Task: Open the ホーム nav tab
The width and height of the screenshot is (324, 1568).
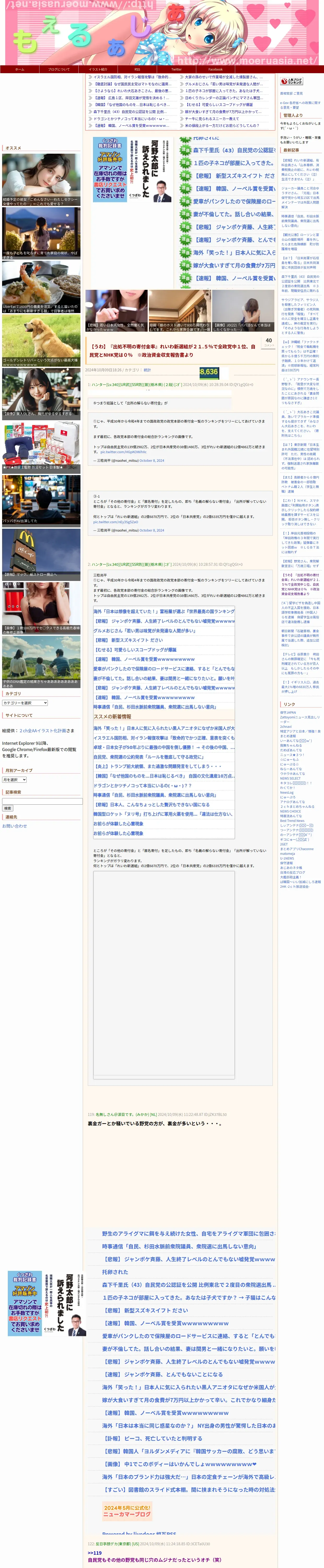Action: click(x=20, y=70)
